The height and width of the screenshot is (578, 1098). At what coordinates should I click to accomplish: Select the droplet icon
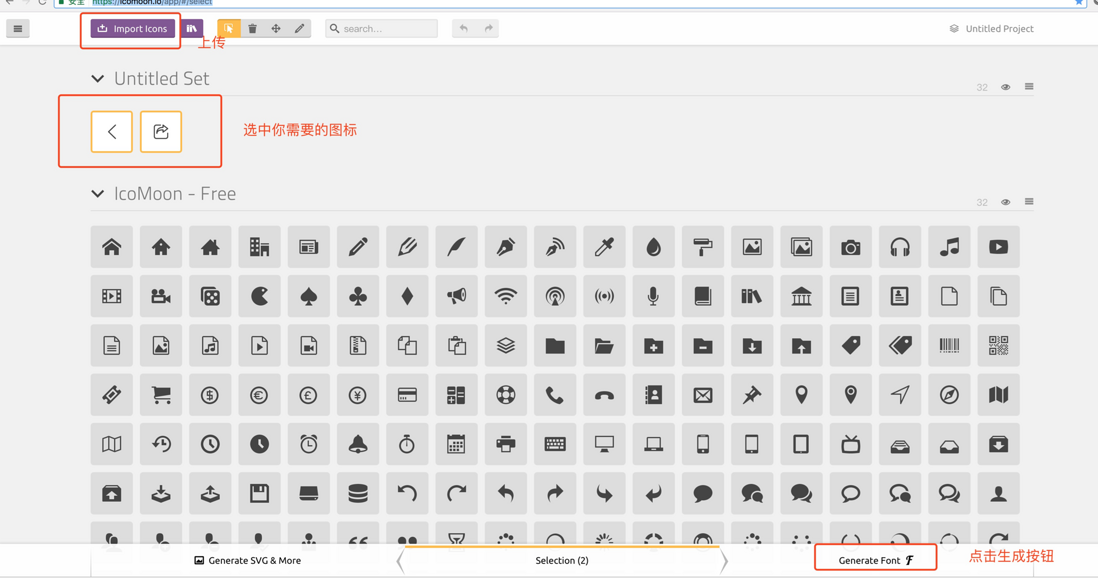tap(653, 247)
